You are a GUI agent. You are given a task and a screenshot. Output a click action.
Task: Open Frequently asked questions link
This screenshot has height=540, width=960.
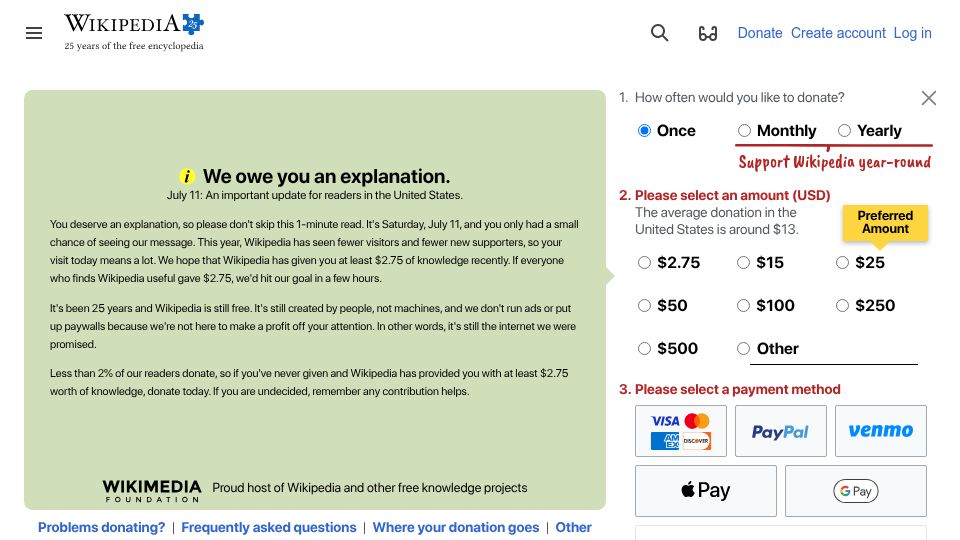click(x=269, y=527)
